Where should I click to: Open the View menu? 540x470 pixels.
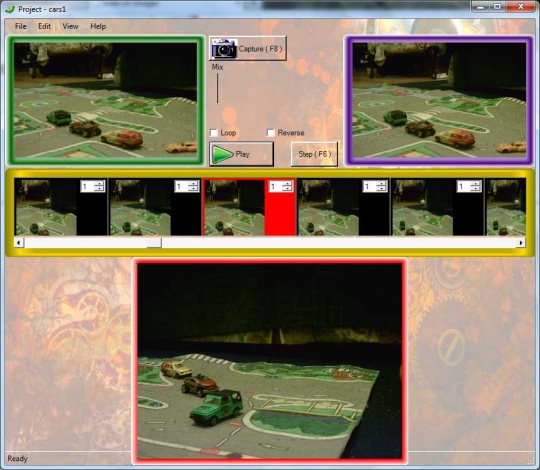70,26
